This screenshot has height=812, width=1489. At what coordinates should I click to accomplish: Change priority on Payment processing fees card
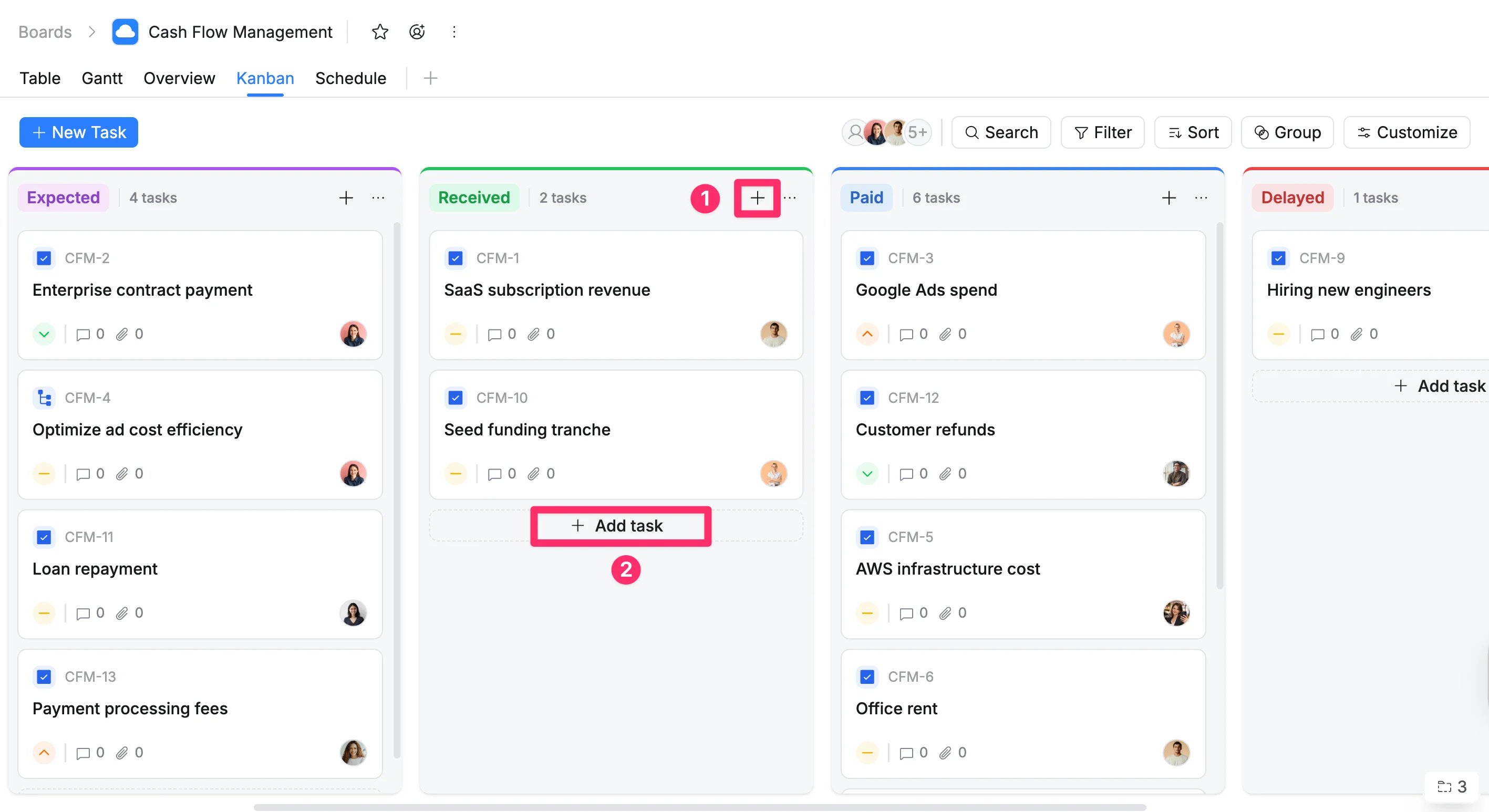click(44, 753)
